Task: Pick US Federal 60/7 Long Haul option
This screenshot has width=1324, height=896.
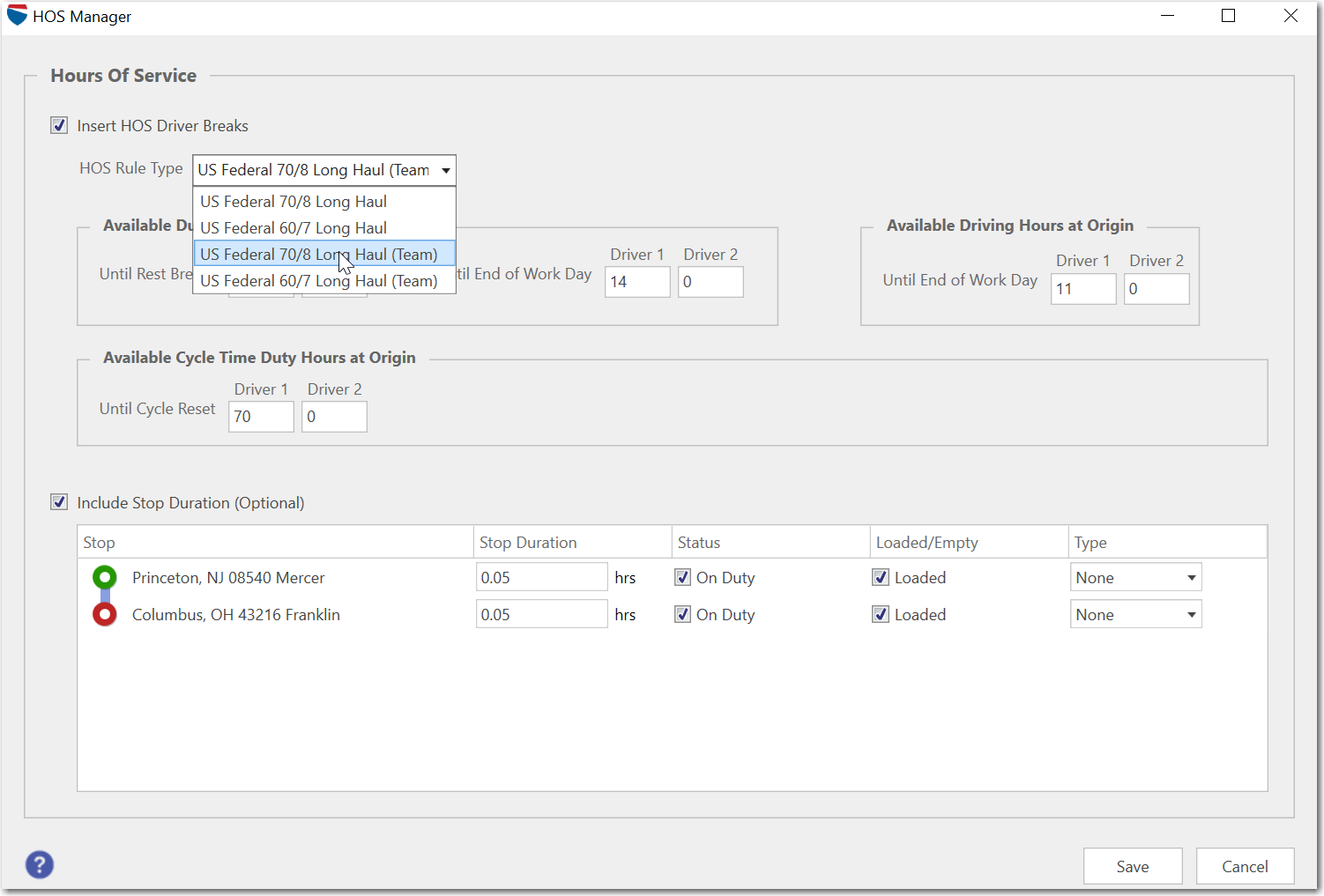Action: [294, 228]
